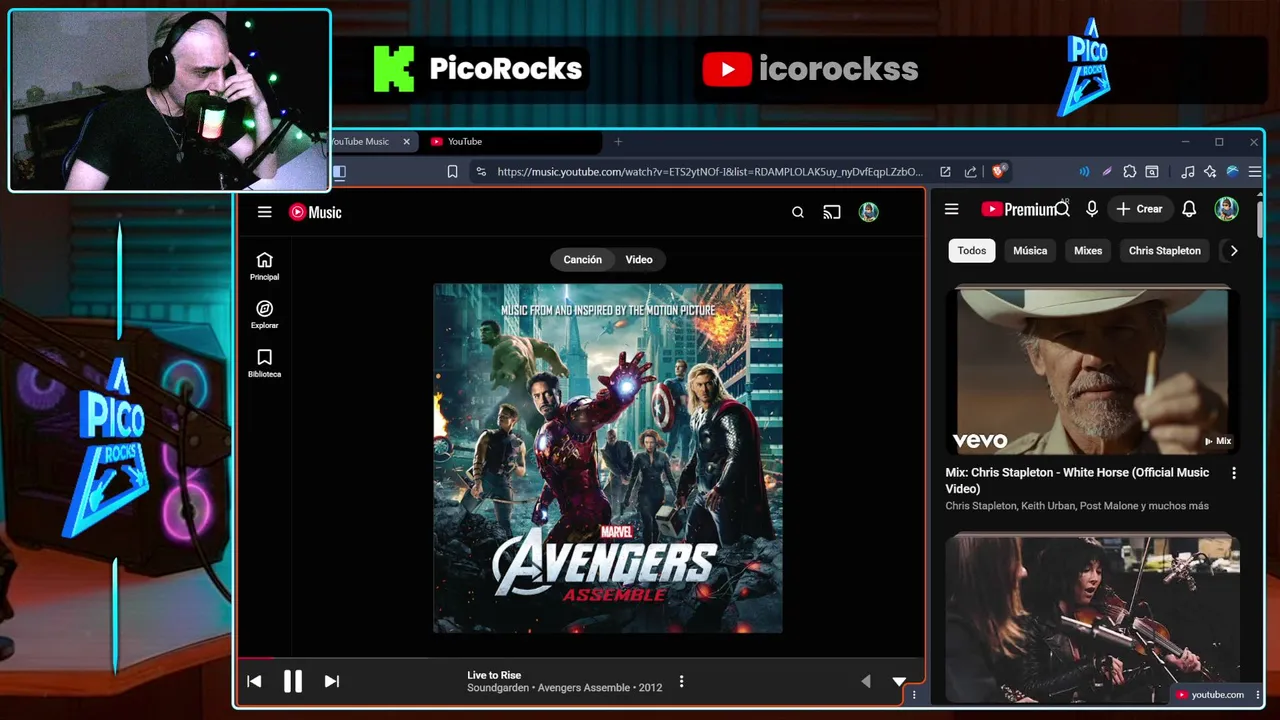Viewport: 1280px width, 720px height.
Task: Open a new browser tab
Action: pyautogui.click(x=618, y=142)
